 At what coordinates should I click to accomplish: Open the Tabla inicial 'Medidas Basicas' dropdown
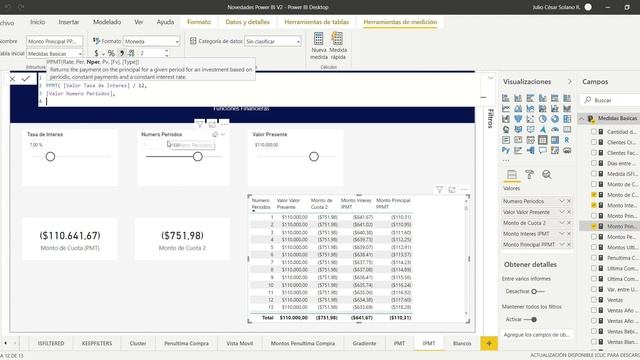(55, 53)
